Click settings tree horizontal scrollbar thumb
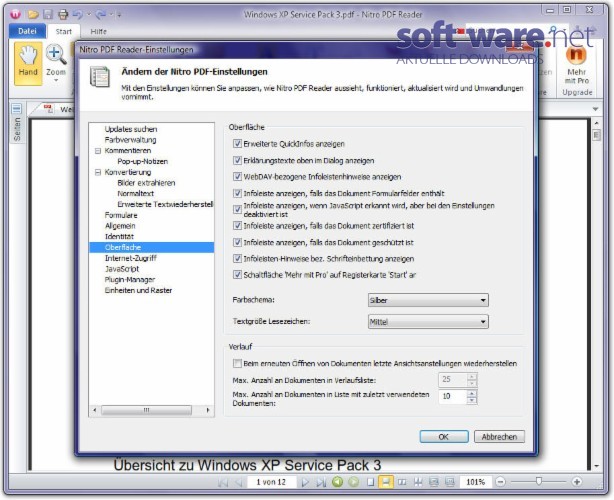Image resolution: width=614 pixels, height=500 pixels. pos(146,410)
